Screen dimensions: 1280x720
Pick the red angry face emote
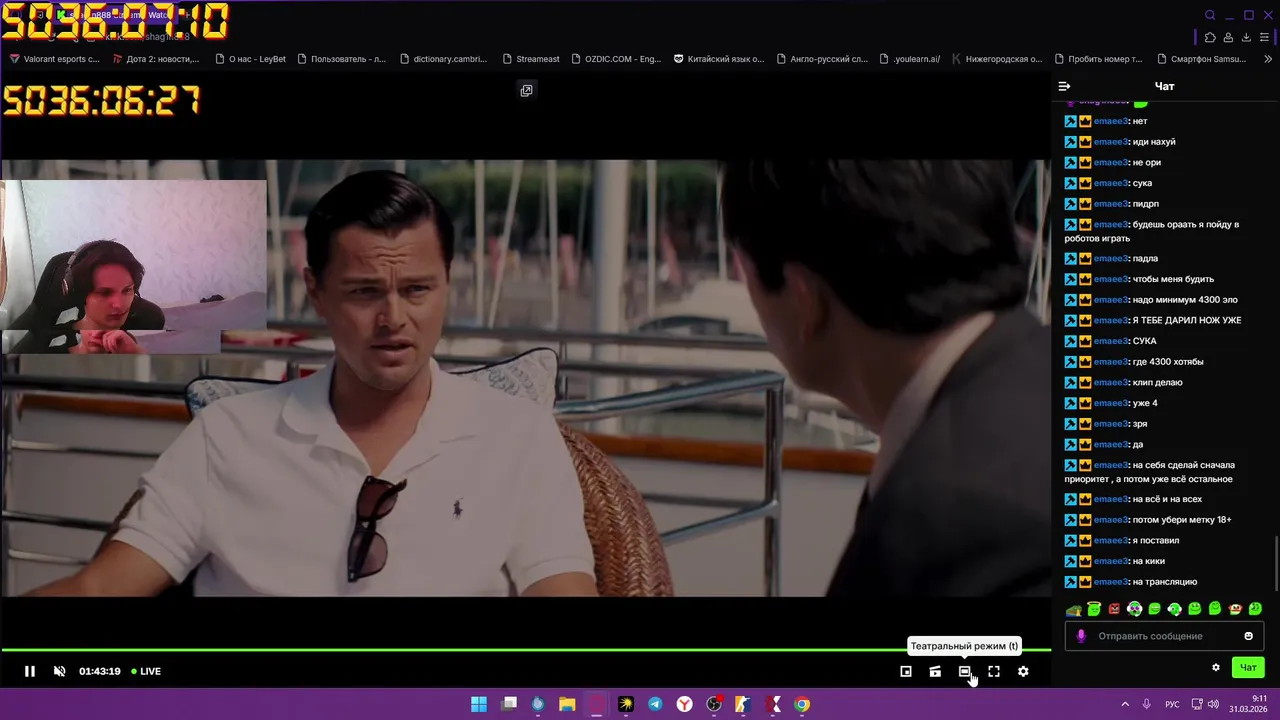[x=1114, y=609]
